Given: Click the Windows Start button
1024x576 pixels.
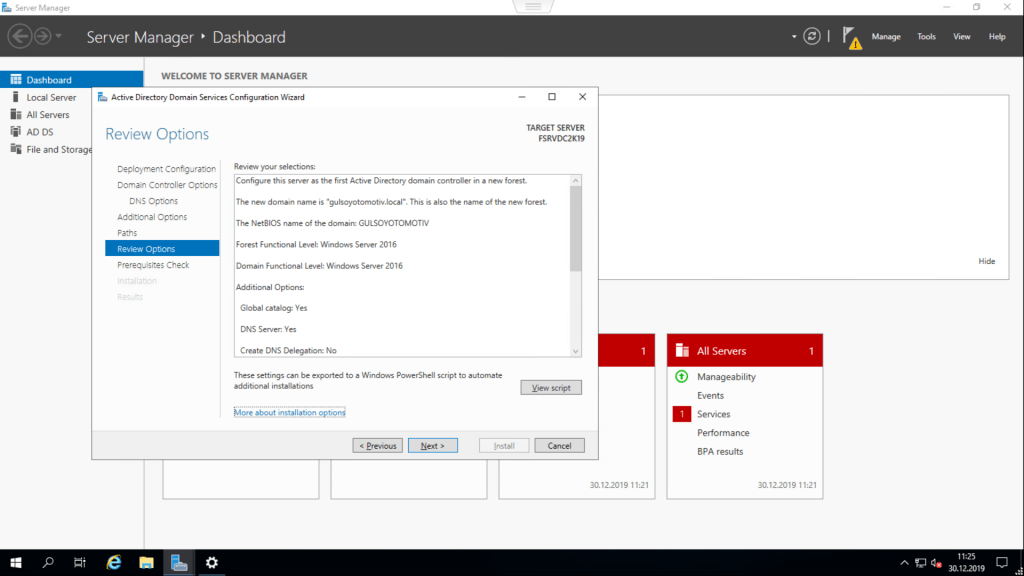Looking at the screenshot, I should tap(16, 563).
